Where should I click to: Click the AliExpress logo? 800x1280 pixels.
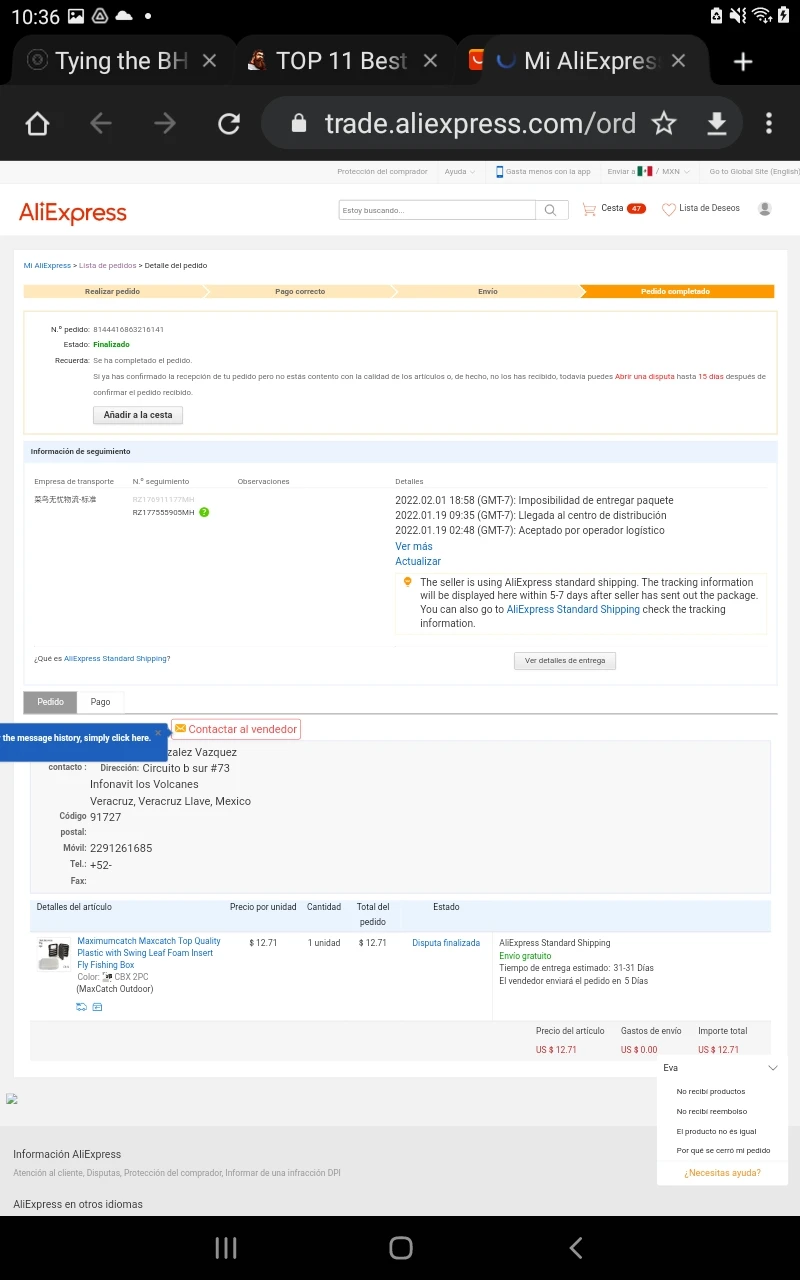point(73,212)
